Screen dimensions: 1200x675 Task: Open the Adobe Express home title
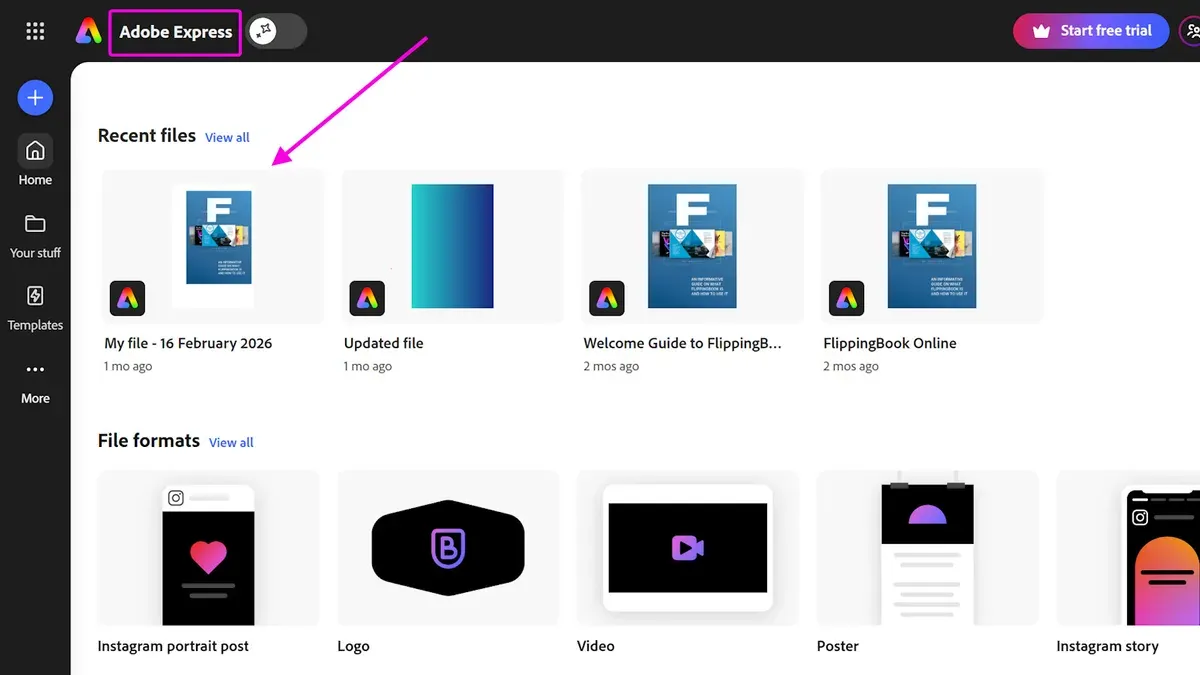tap(176, 32)
